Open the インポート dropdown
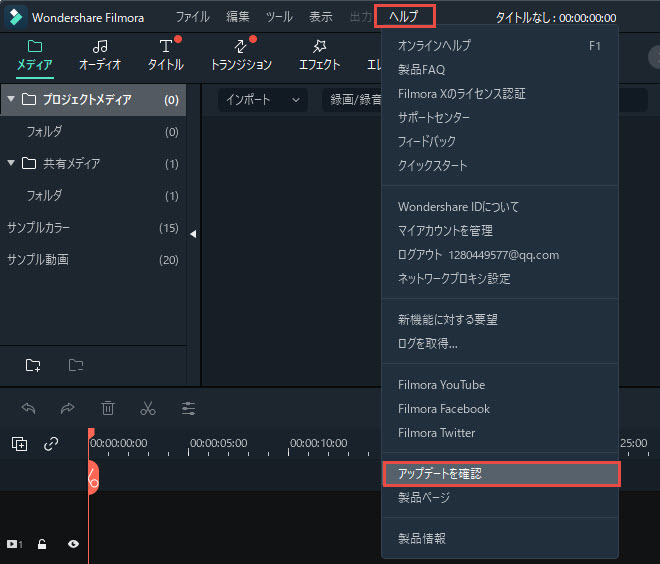 click(x=263, y=100)
